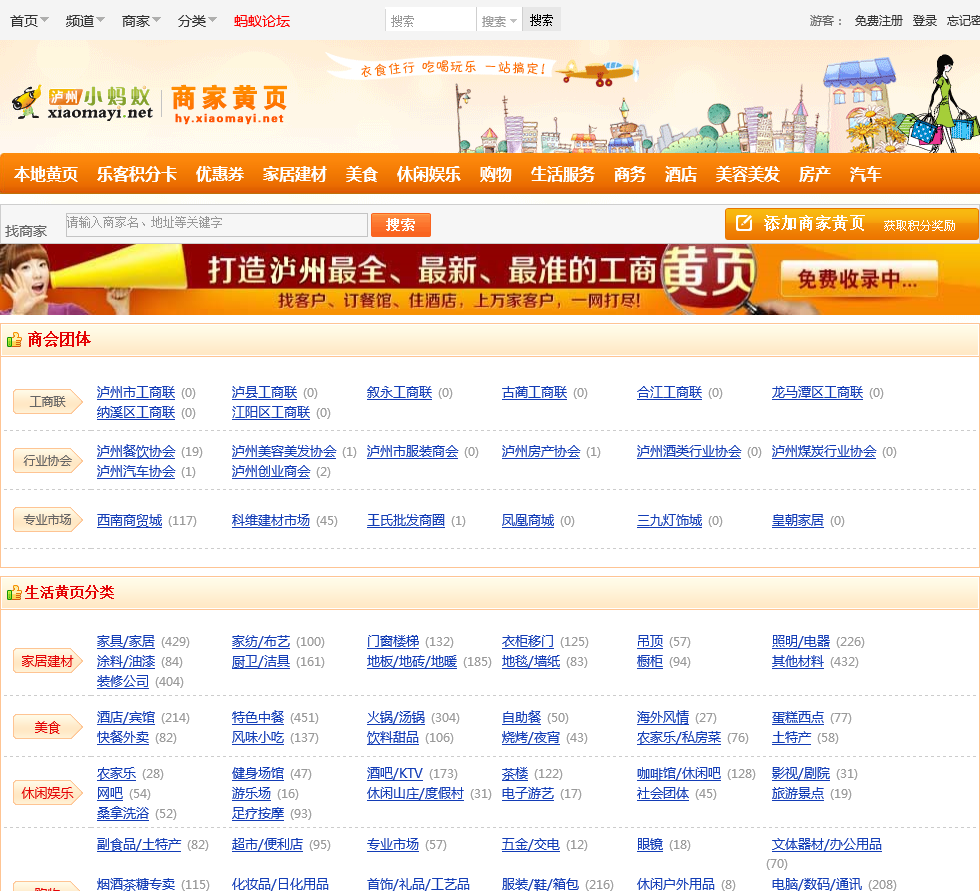Open the 火锅/汤锅 link
Image resolution: width=980 pixels, height=891 pixels.
click(396, 718)
